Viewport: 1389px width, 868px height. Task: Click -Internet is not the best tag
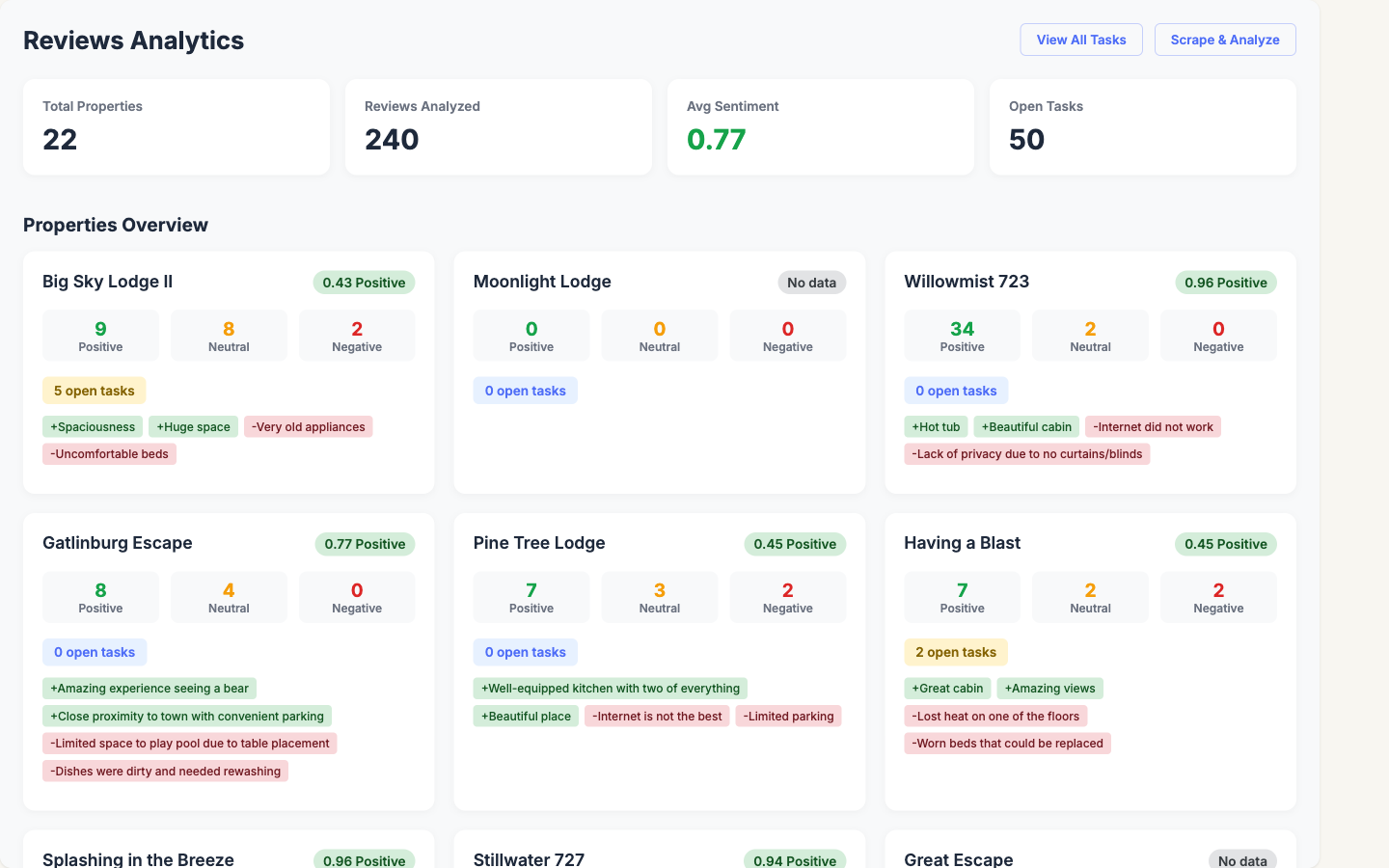[657, 717]
